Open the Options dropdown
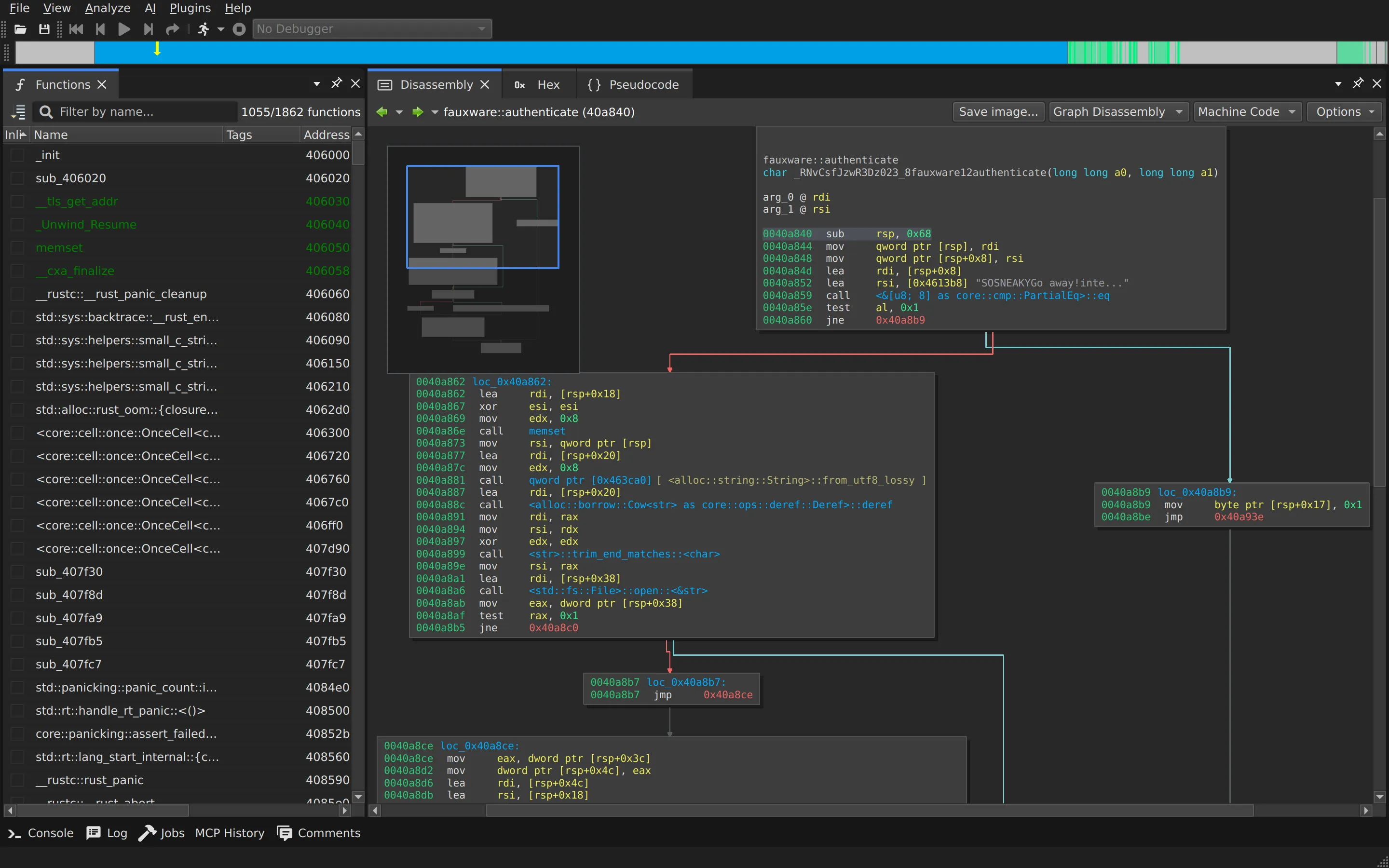 point(1344,111)
